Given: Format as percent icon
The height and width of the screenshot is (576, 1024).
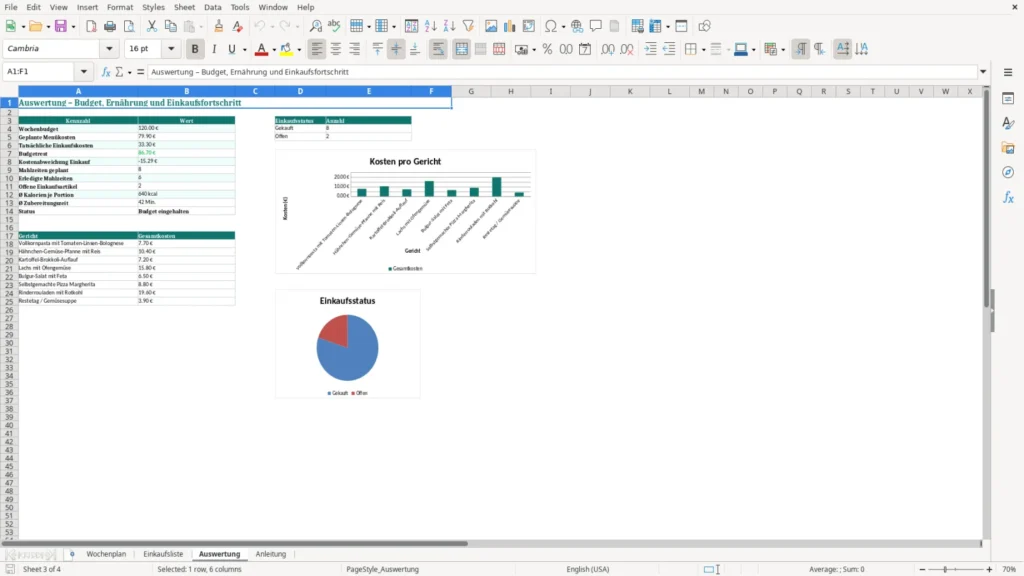Looking at the screenshot, I should pos(547,49).
